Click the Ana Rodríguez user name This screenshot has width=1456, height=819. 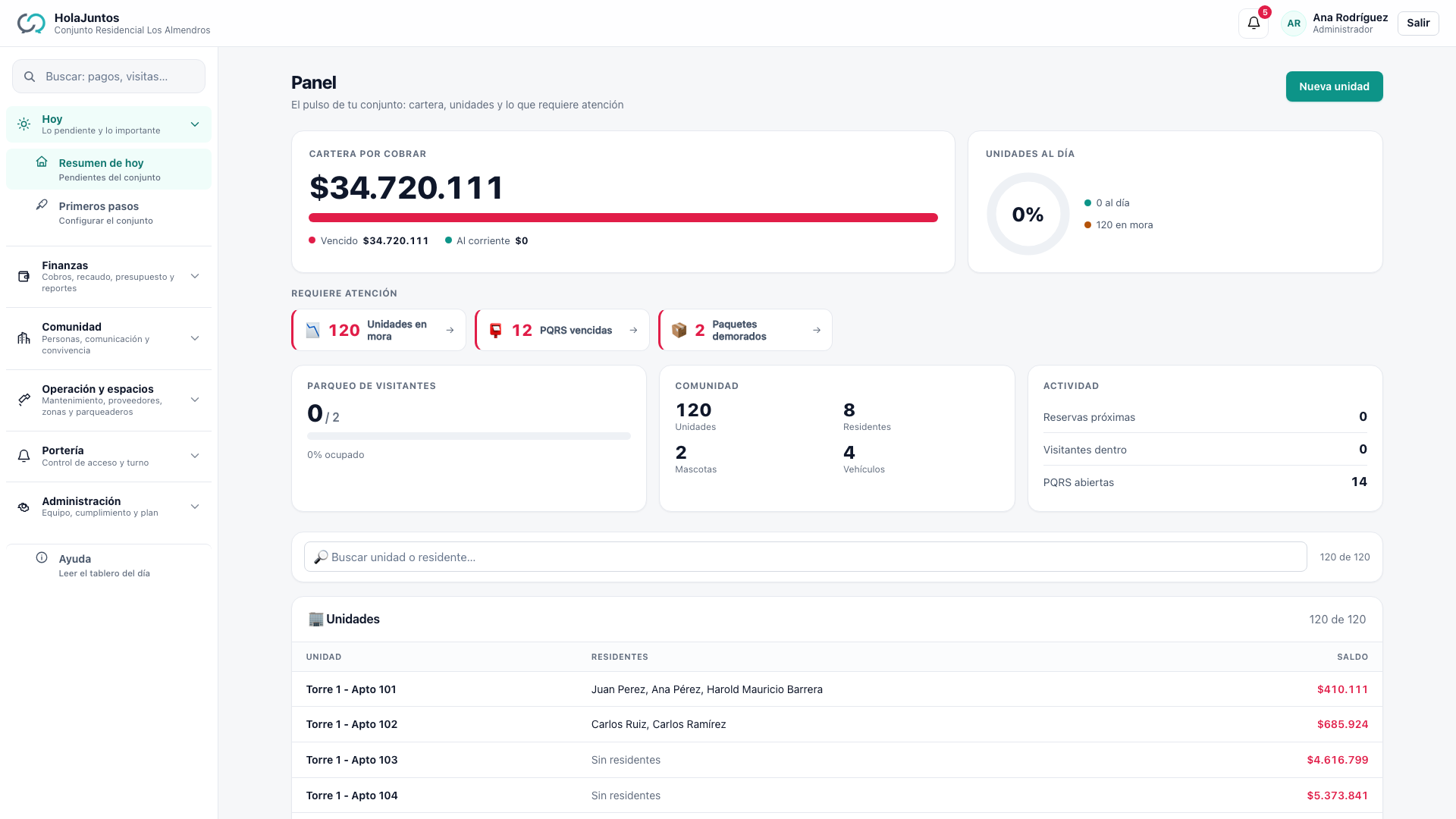[1350, 17]
